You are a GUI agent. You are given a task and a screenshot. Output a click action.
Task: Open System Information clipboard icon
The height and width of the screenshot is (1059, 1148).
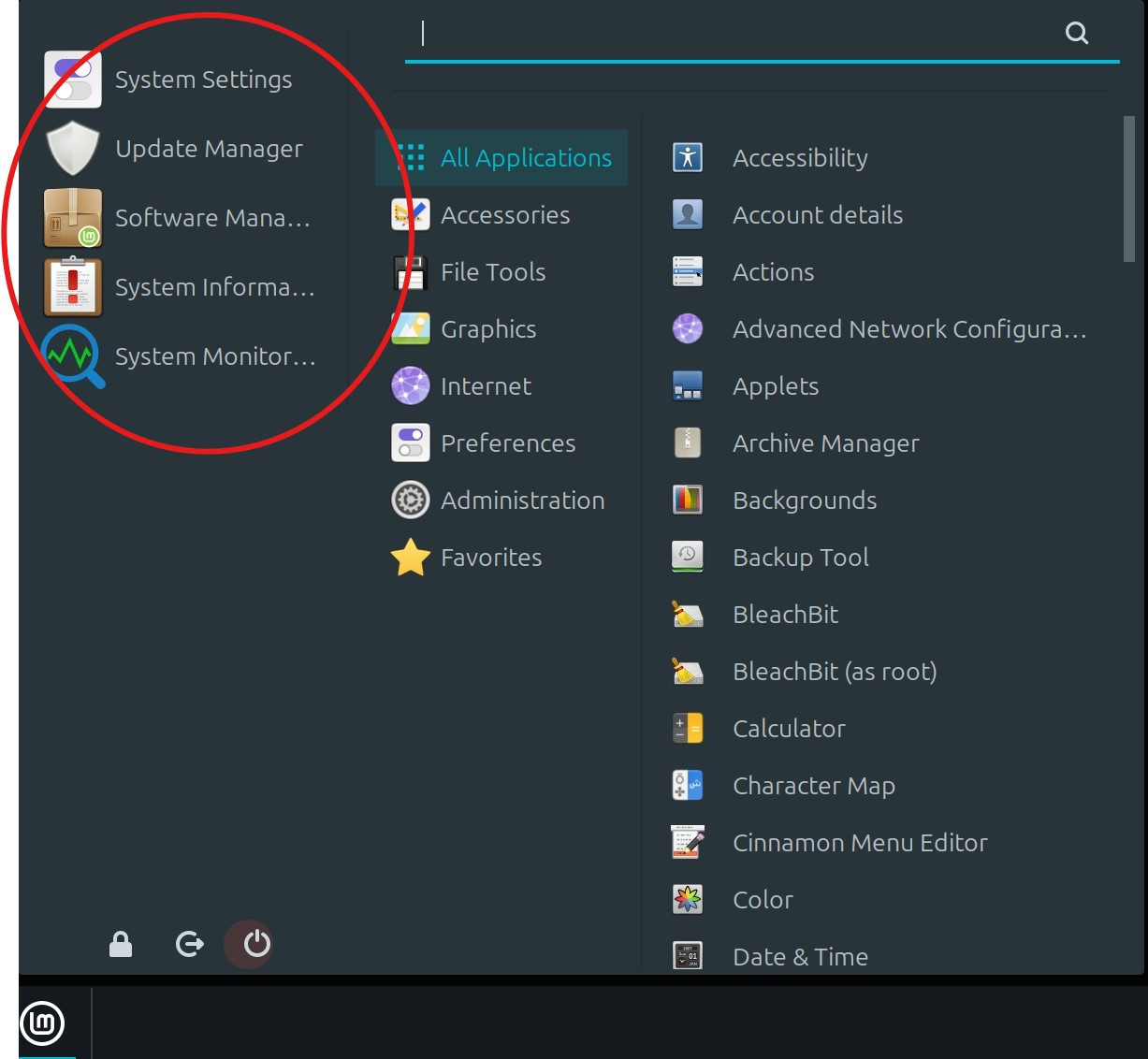point(73,287)
